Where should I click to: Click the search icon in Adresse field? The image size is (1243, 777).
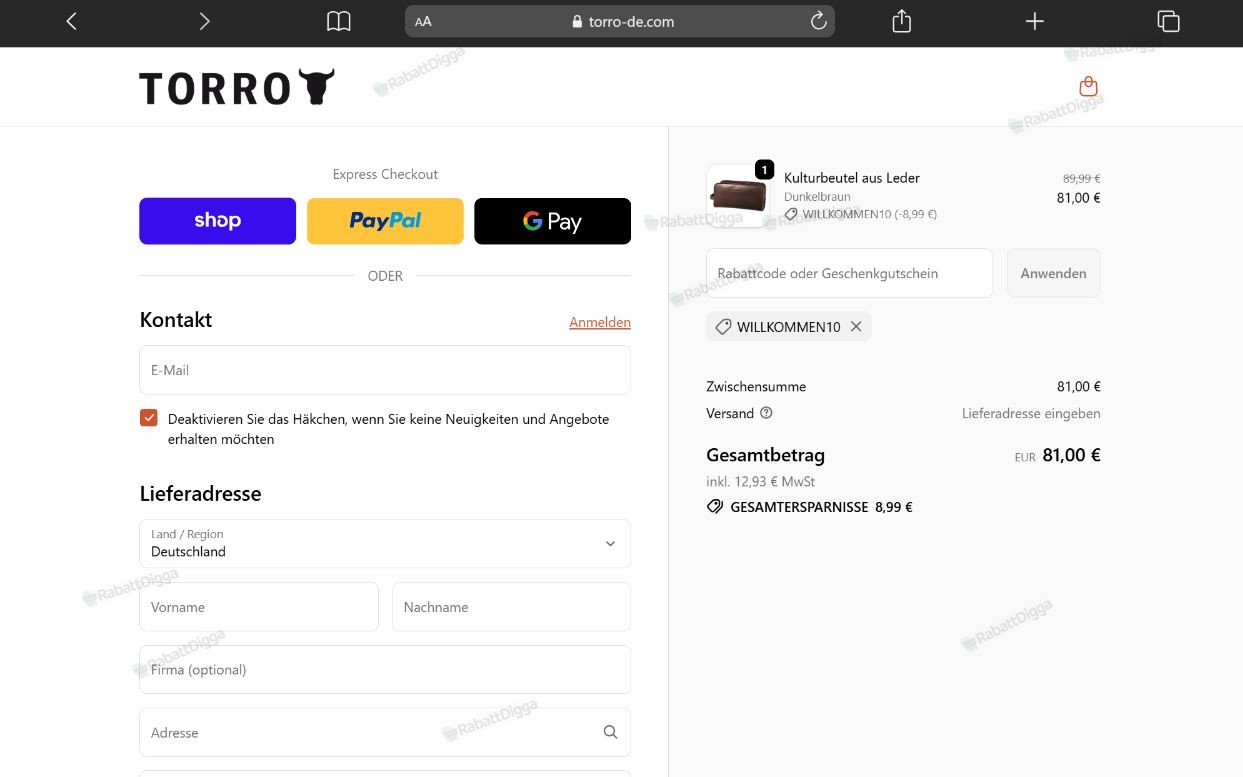[610, 733]
